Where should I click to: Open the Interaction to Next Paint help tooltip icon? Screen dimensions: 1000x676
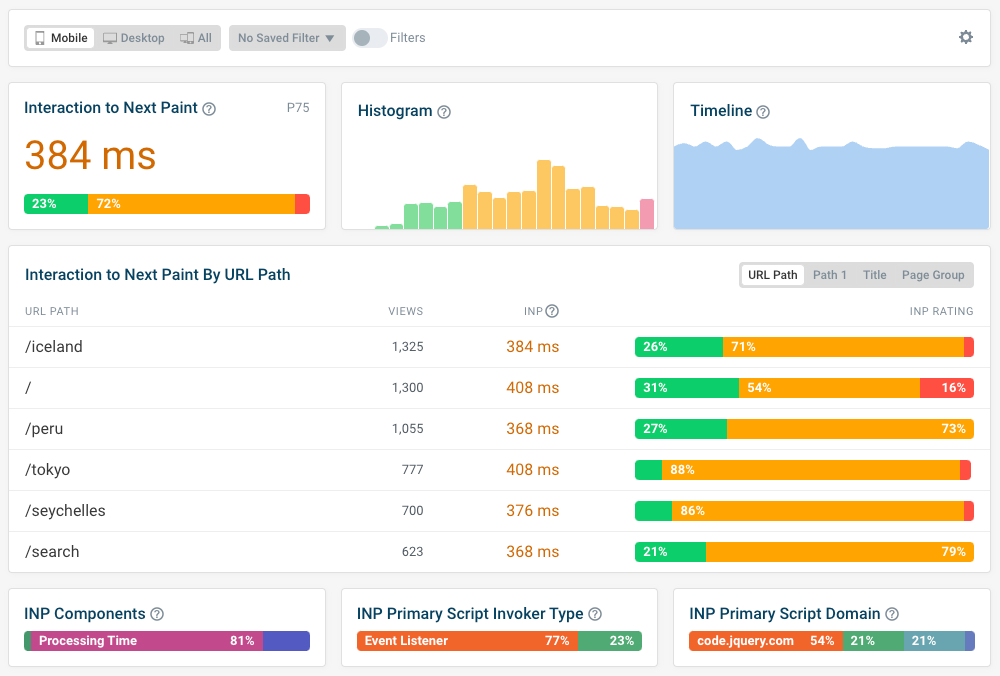208,108
